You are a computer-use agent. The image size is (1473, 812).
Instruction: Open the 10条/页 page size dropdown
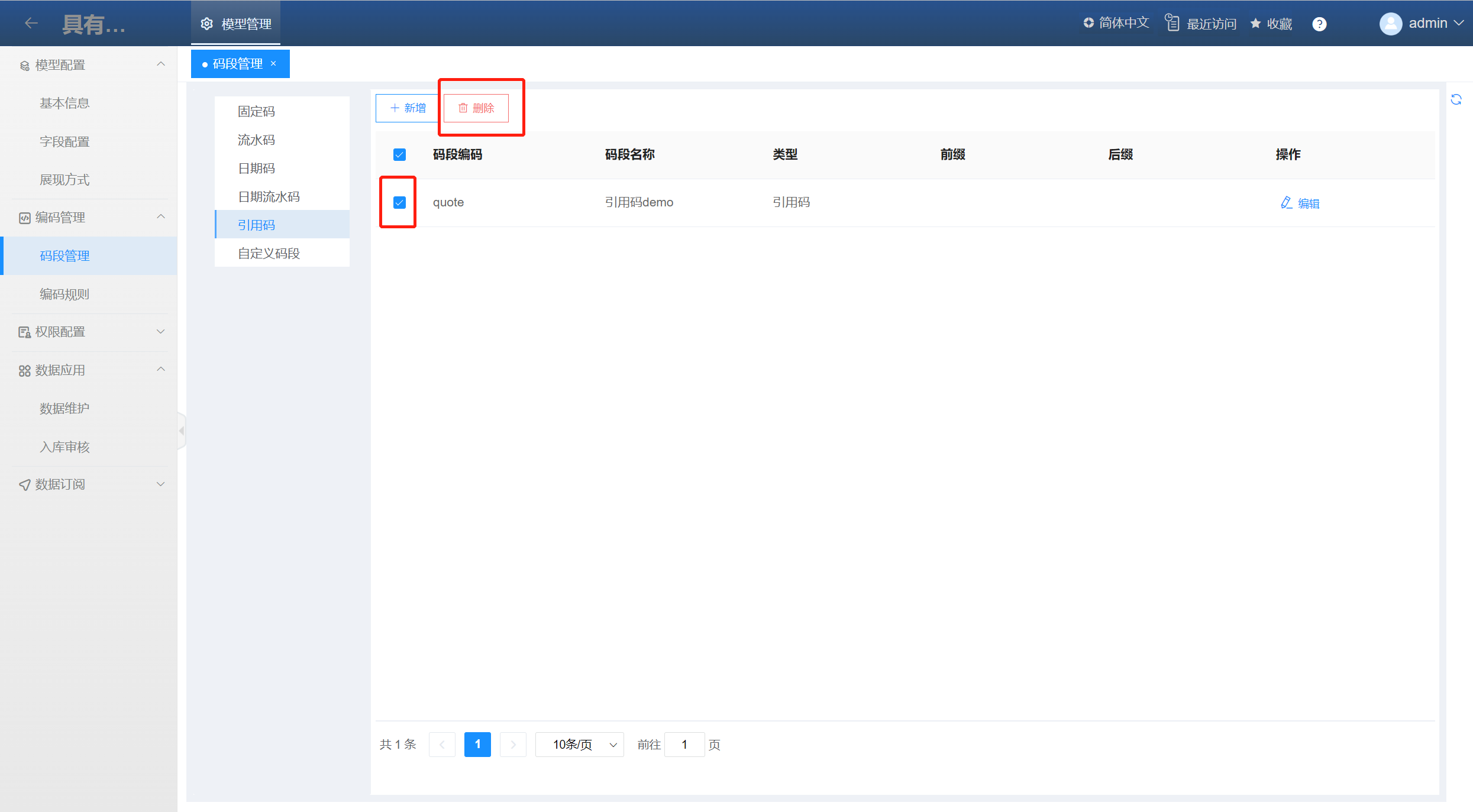579,745
